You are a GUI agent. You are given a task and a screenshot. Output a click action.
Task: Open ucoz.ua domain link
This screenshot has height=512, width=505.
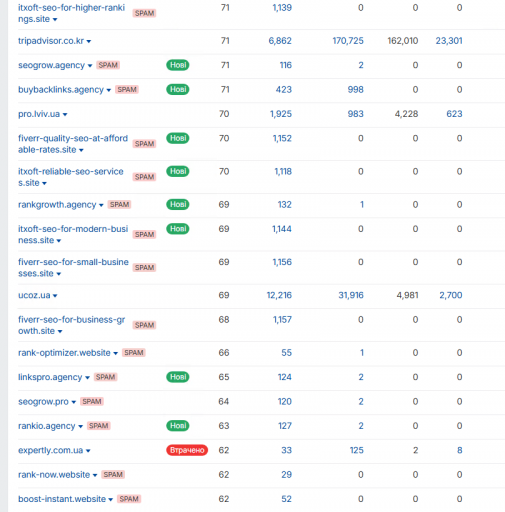pyautogui.click(x=34, y=295)
